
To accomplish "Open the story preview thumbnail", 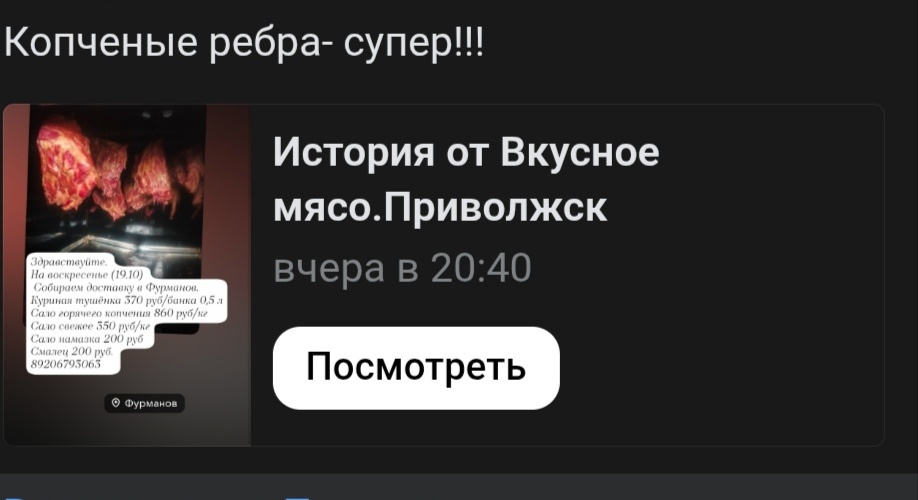I will point(128,275).
